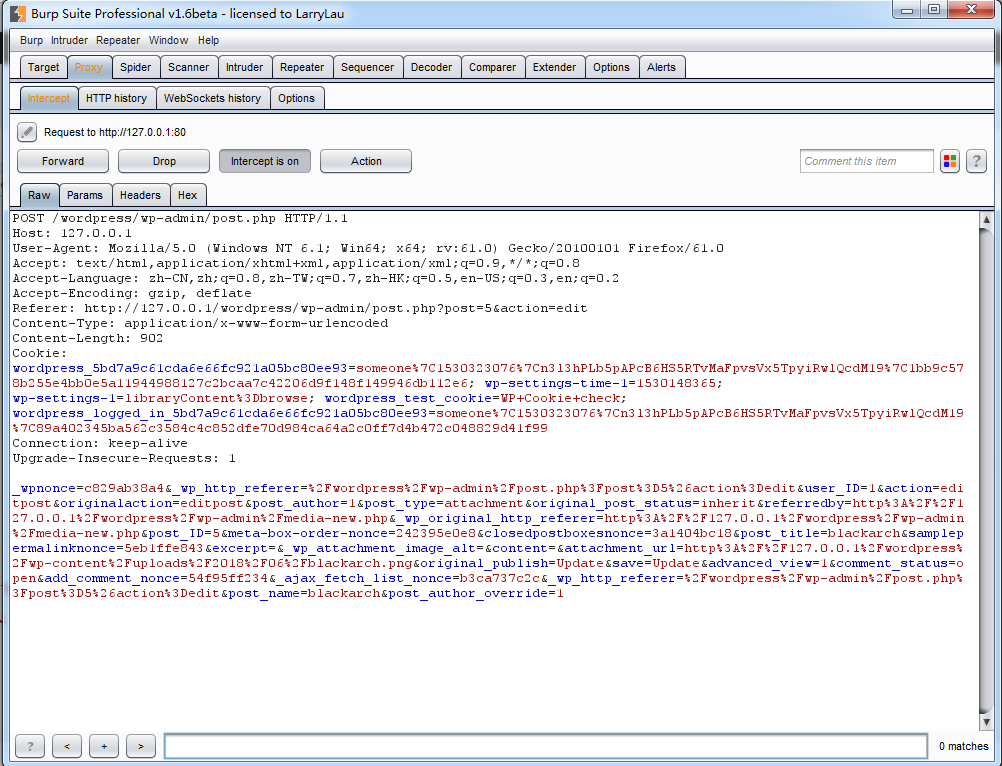Go to next search match

(141, 746)
